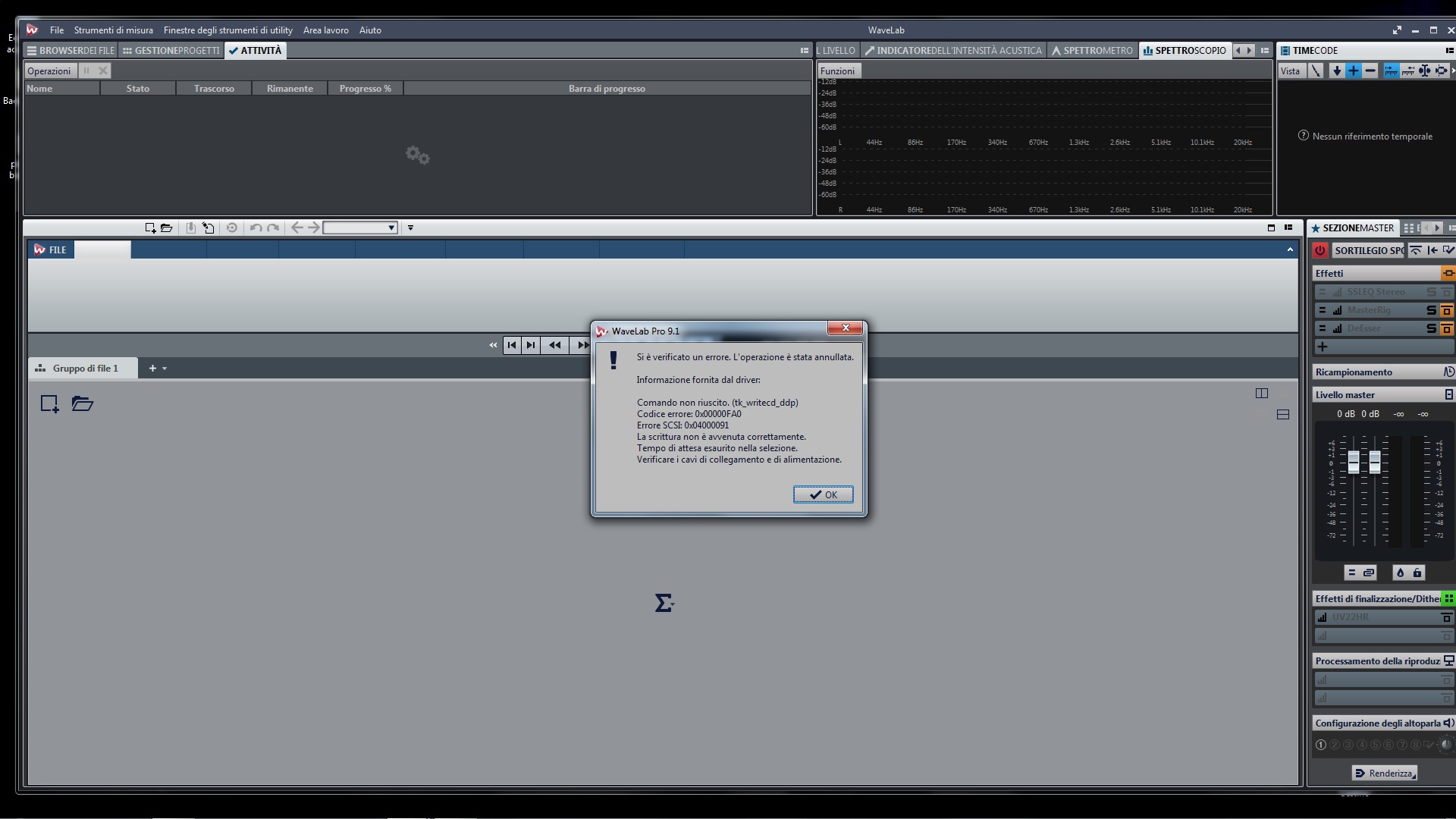Click OK in the error dialog
The image size is (1456, 819).
pyautogui.click(x=823, y=494)
